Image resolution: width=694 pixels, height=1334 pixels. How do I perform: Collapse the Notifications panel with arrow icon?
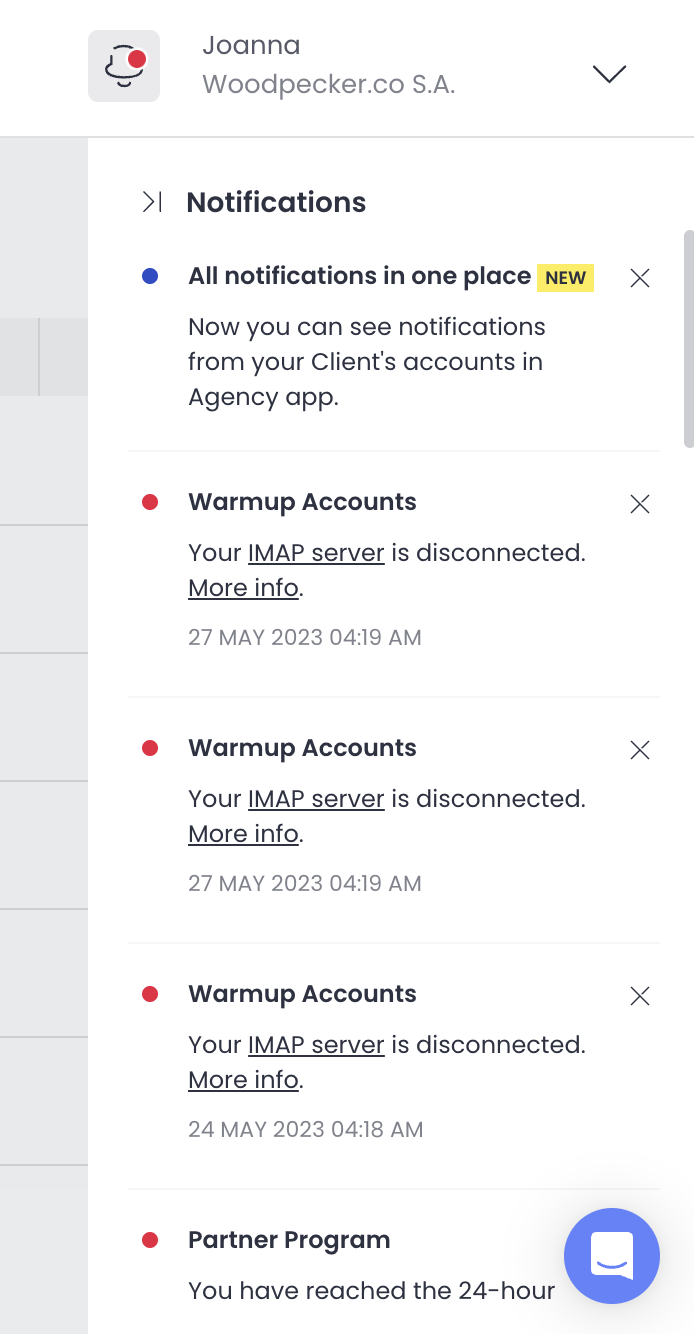152,202
